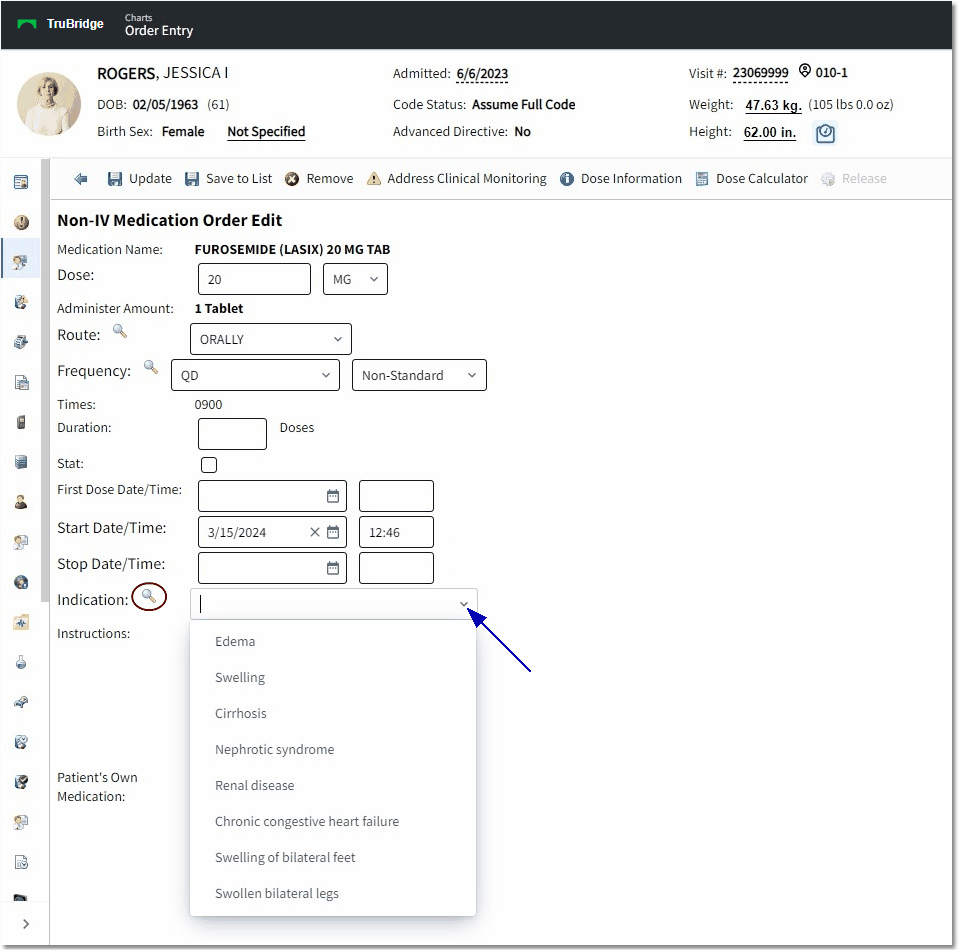Screen dimensions: 959x952
Task: Click the sidebar patient in bed icon
Action: tap(21, 702)
